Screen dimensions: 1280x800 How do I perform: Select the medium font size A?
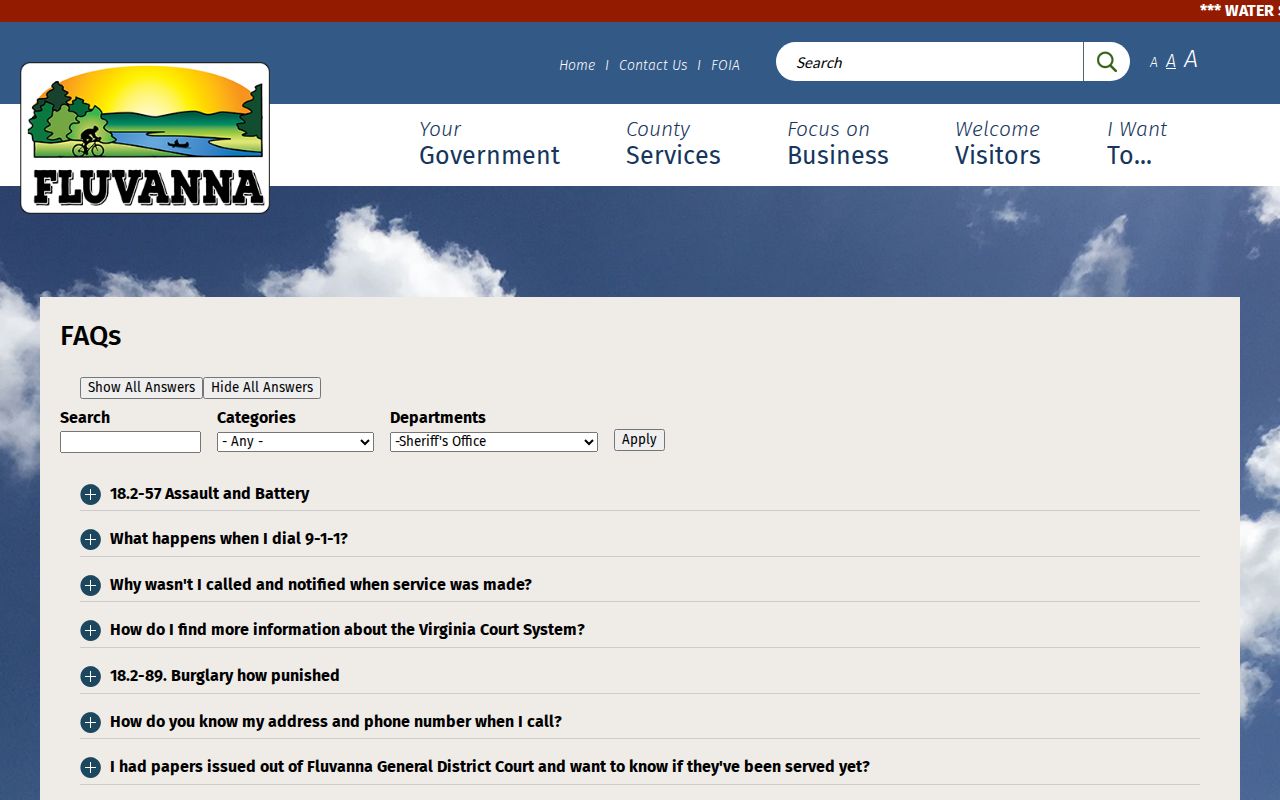click(1171, 62)
